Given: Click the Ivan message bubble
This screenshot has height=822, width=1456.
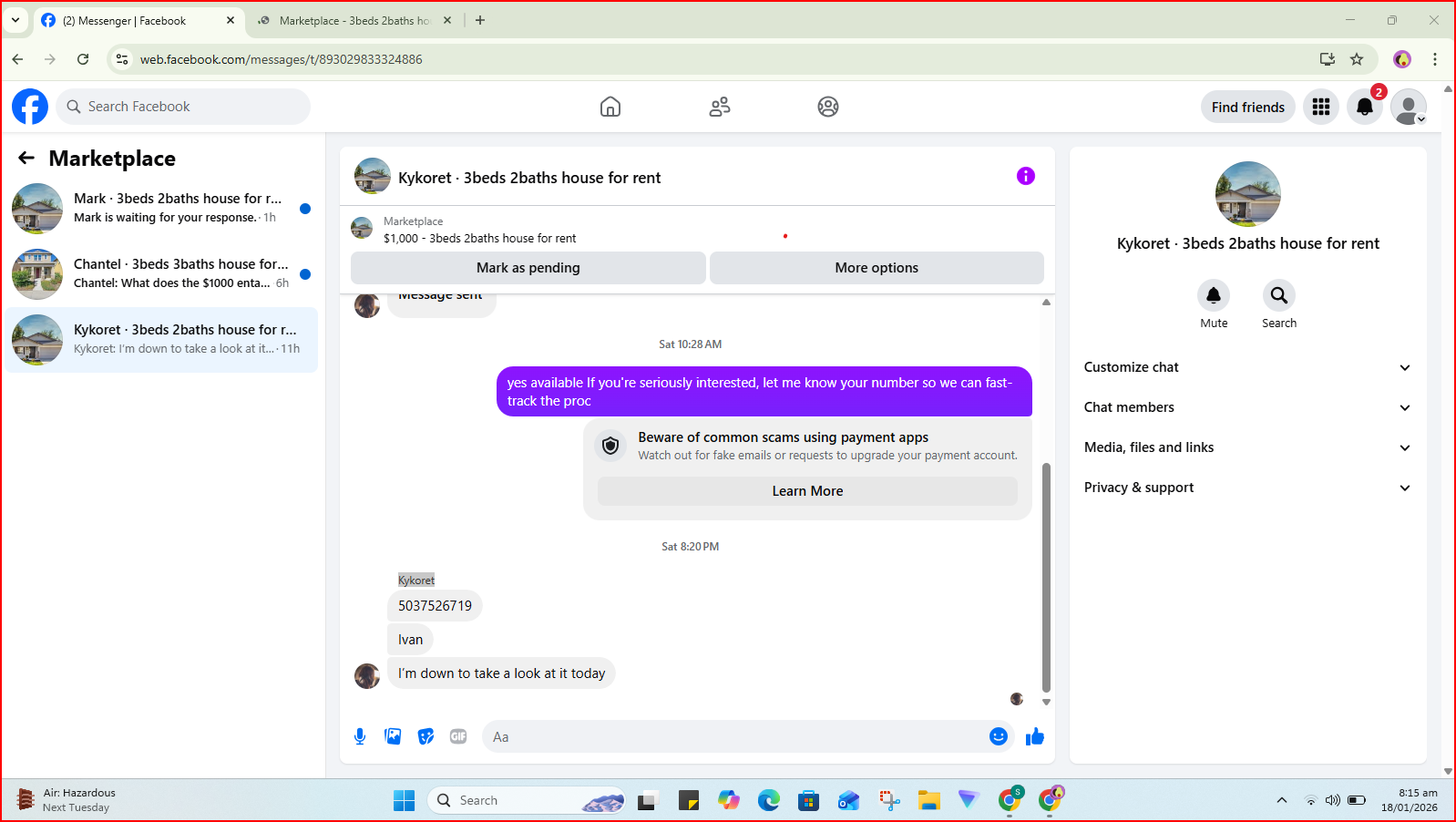Looking at the screenshot, I should pos(410,640).
